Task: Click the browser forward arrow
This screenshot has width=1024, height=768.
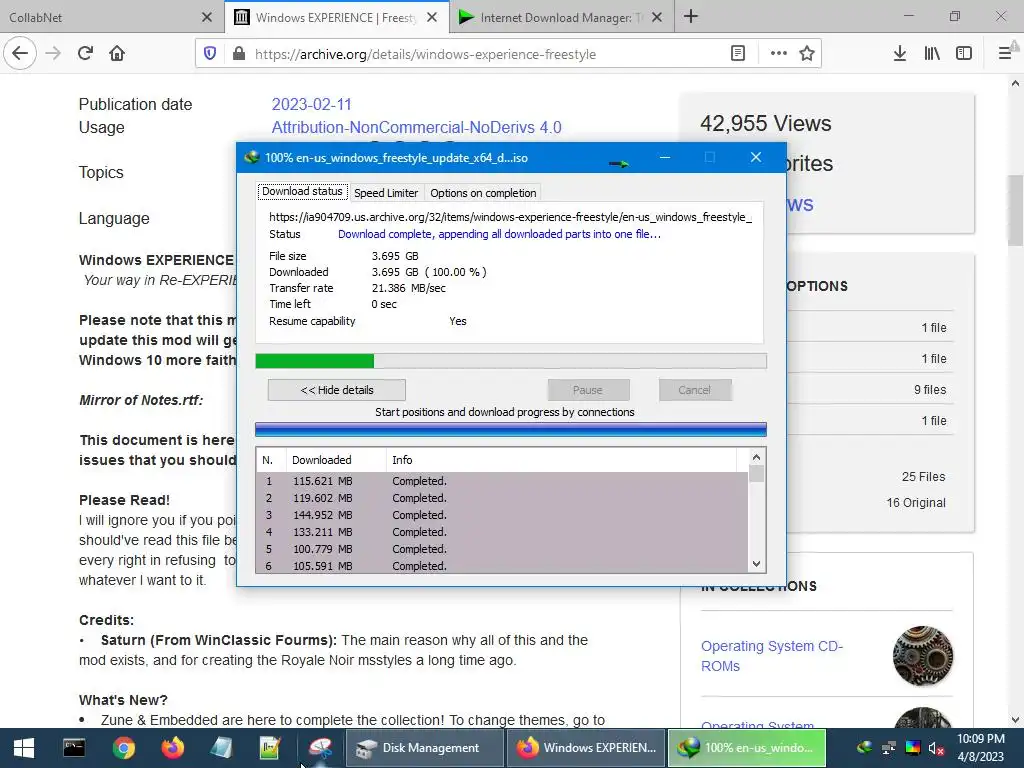Action: (x=53, y=54)
